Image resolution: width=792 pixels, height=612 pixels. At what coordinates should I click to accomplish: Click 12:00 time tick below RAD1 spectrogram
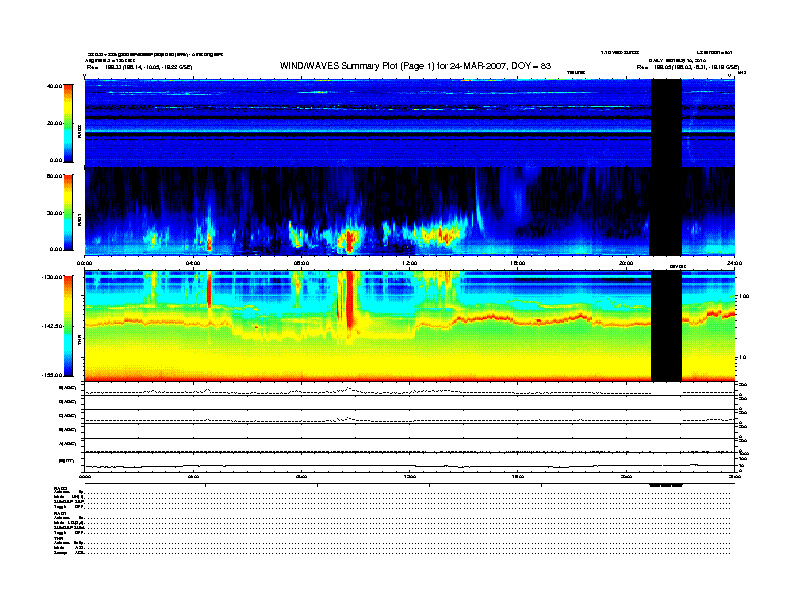(x=410, y=263)
